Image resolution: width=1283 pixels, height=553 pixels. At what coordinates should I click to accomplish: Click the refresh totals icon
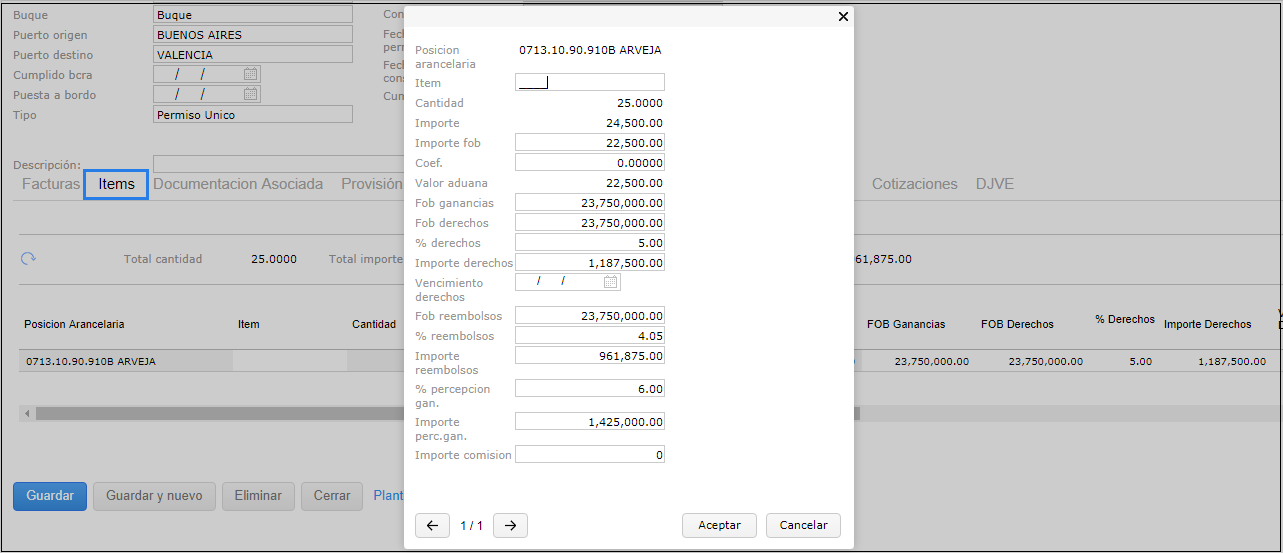point(29,259)
